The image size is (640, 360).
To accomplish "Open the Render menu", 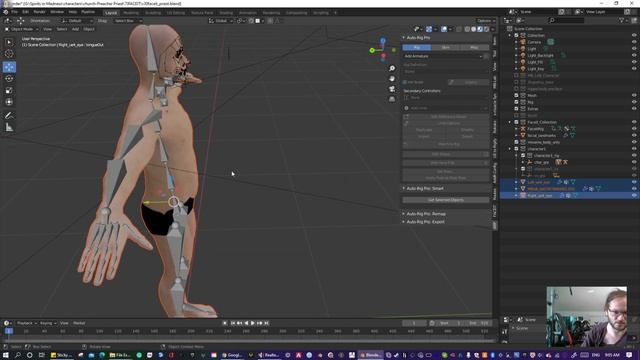I will [x=39, y=12].
